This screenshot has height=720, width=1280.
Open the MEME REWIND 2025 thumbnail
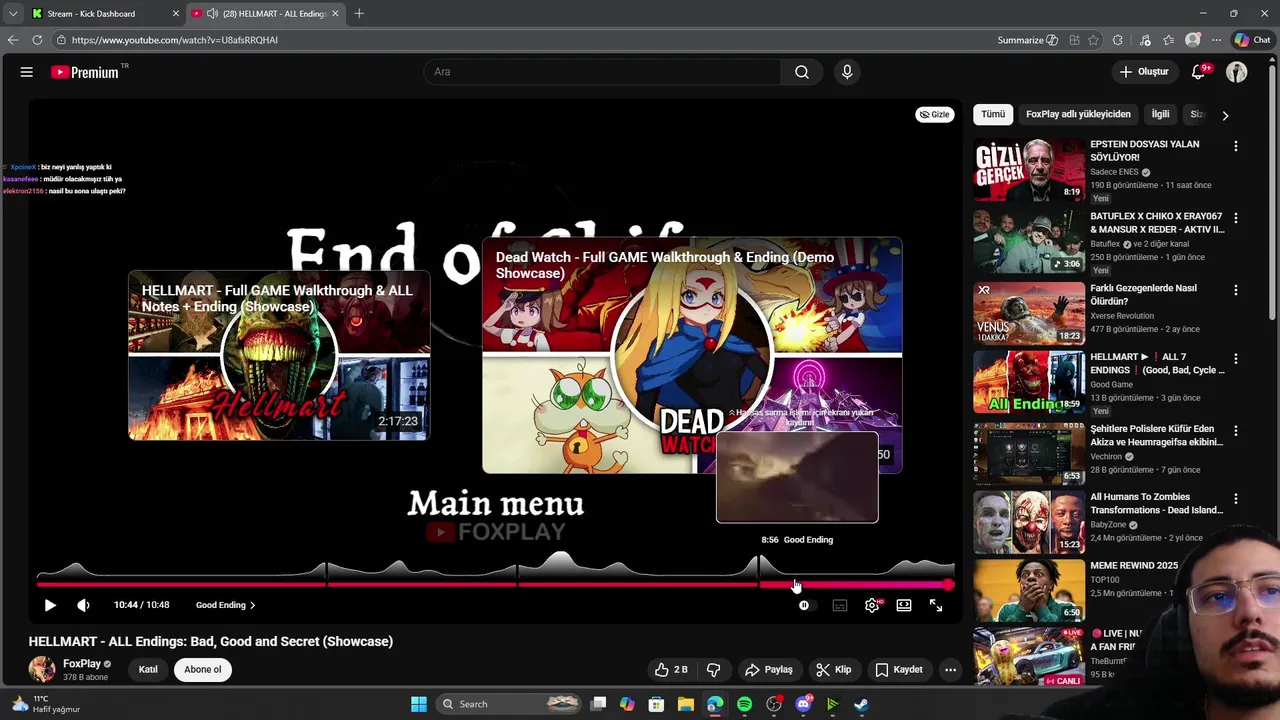pyautogui.click(x=1029, y=590)
